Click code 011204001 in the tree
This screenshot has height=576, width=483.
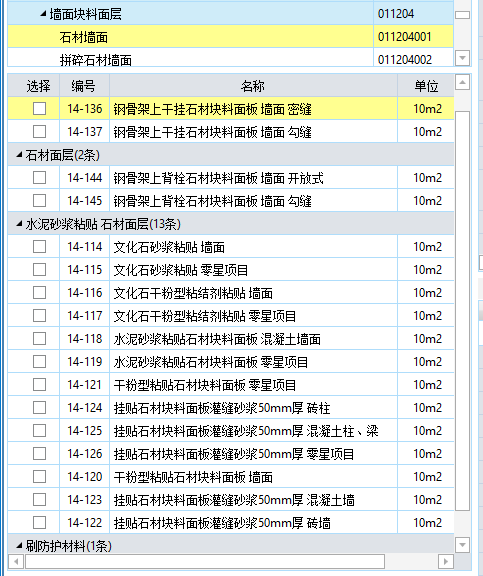tap(404, 37)
